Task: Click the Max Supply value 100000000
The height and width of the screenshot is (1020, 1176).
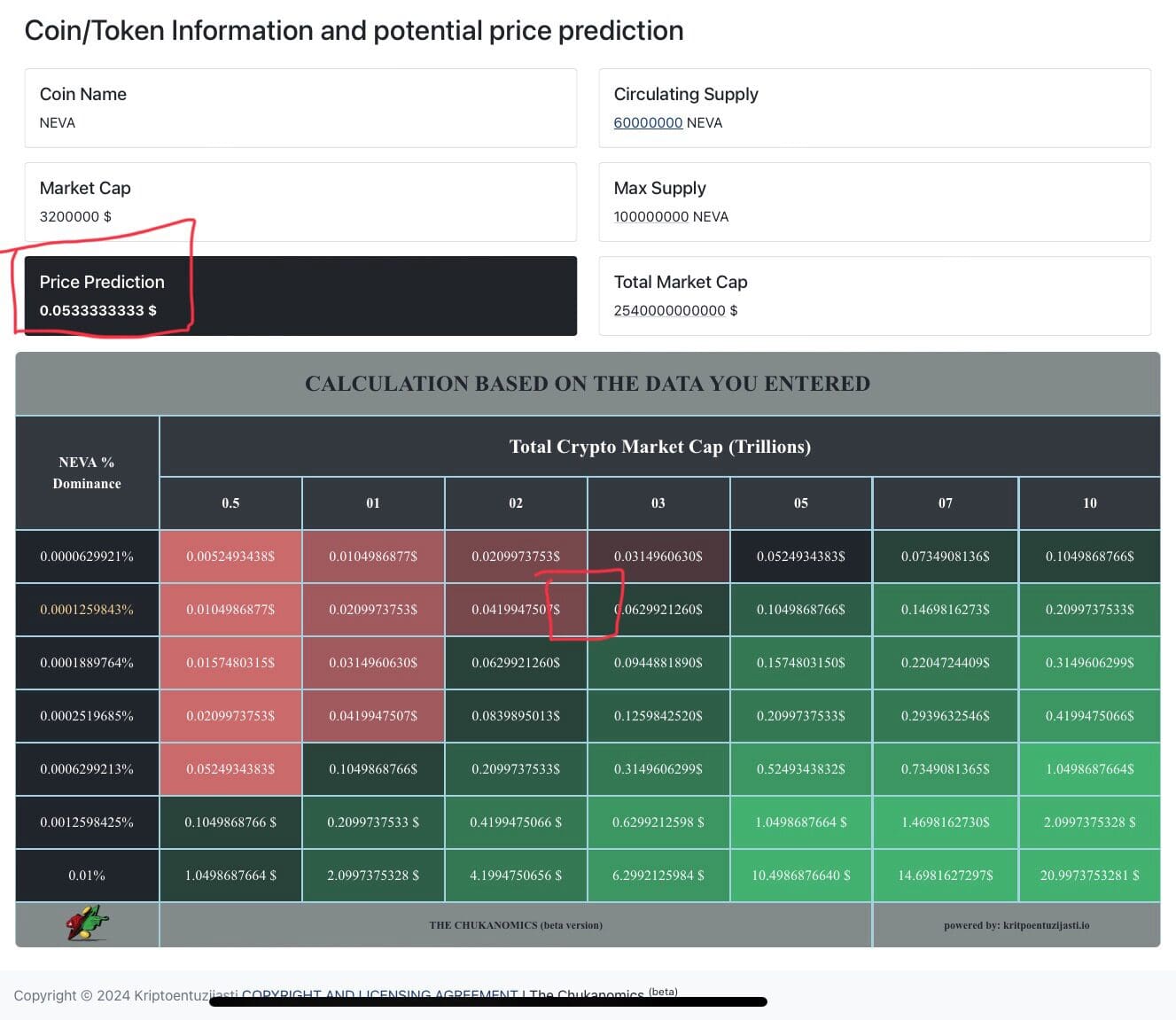Action: tap(651, 217)
